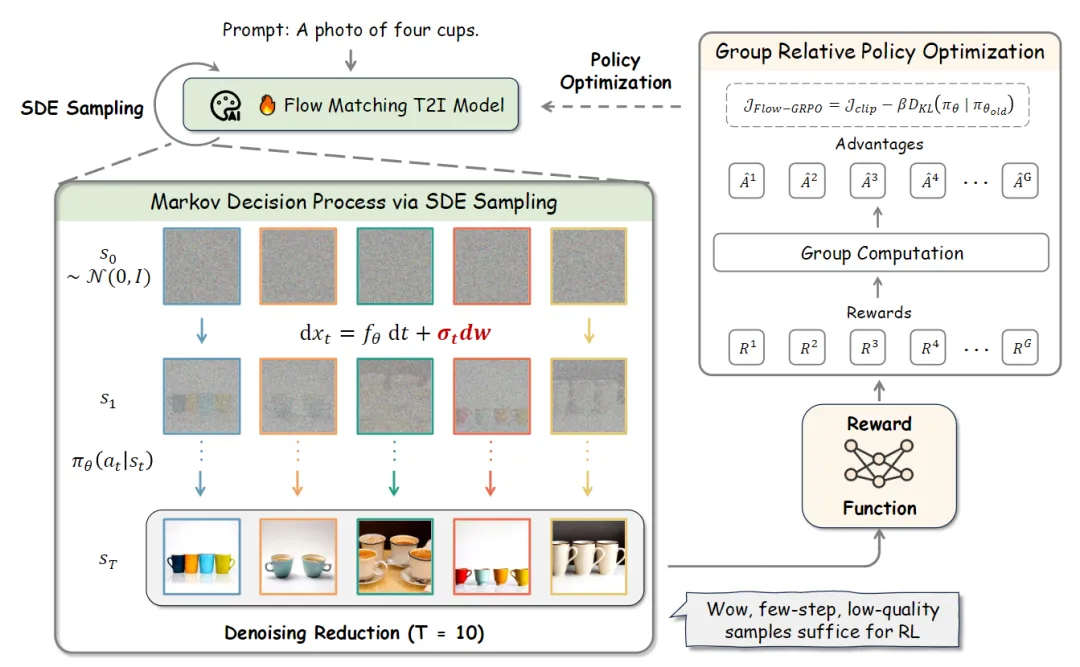Screen dimensions: 1080x667
Task: Click the 'Policy Optimization' label
Action: pyautogui.click(x=615, y=71)
